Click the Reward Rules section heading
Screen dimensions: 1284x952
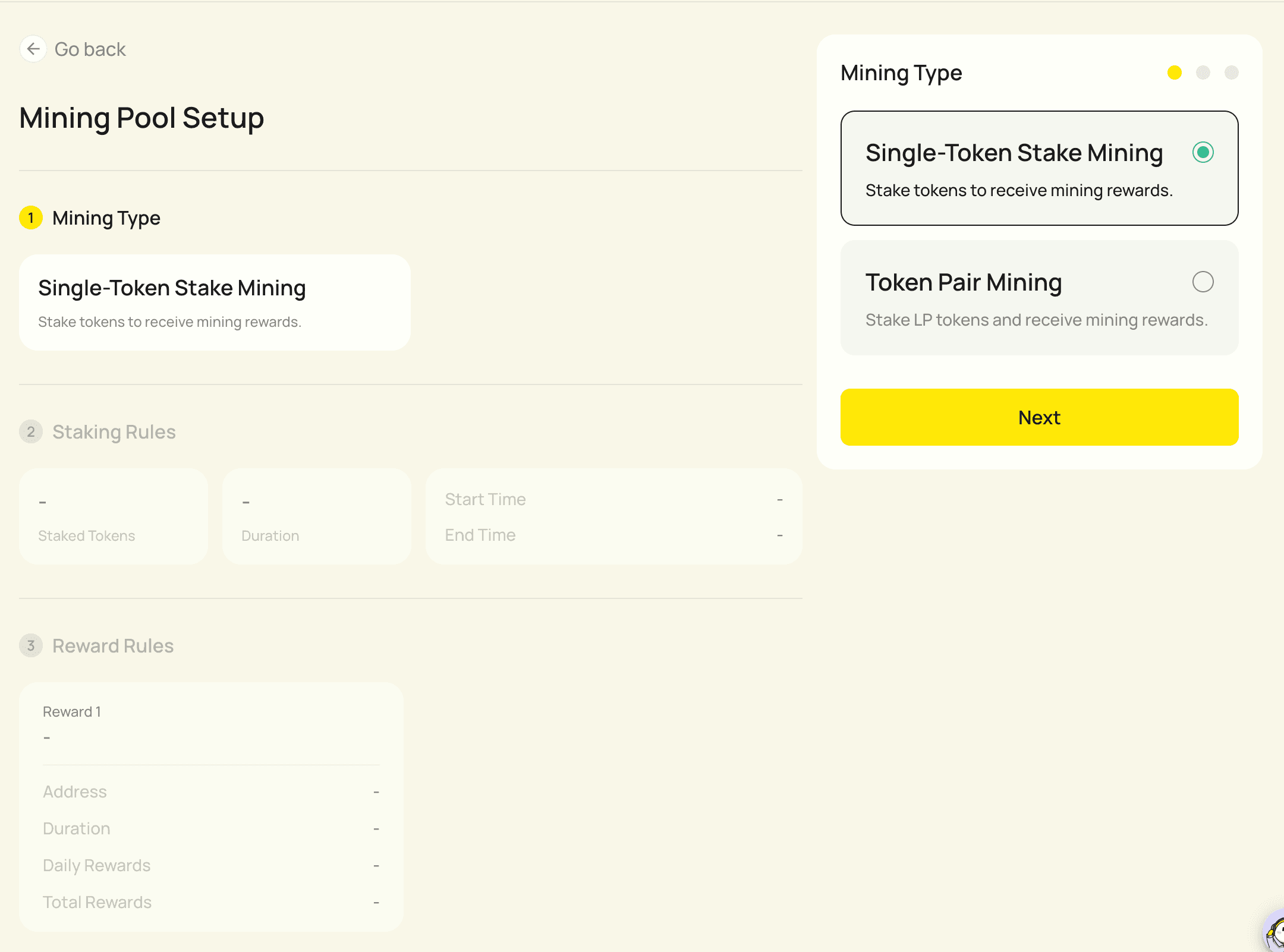point(113,645)
